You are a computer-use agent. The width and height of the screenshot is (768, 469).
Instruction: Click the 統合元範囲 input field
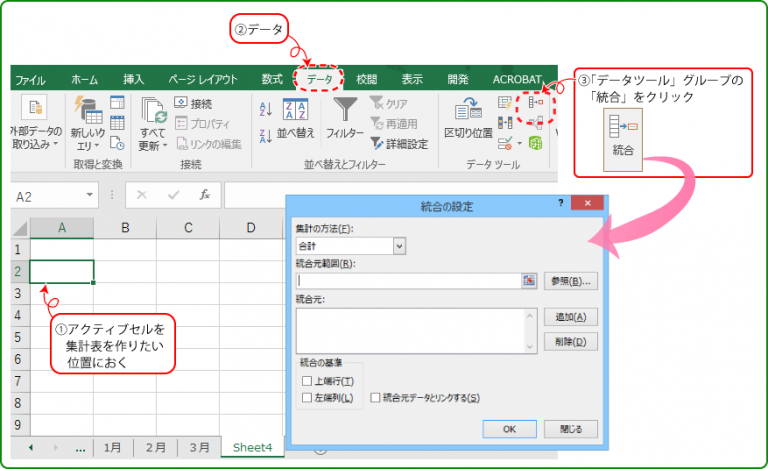(409, 281)
